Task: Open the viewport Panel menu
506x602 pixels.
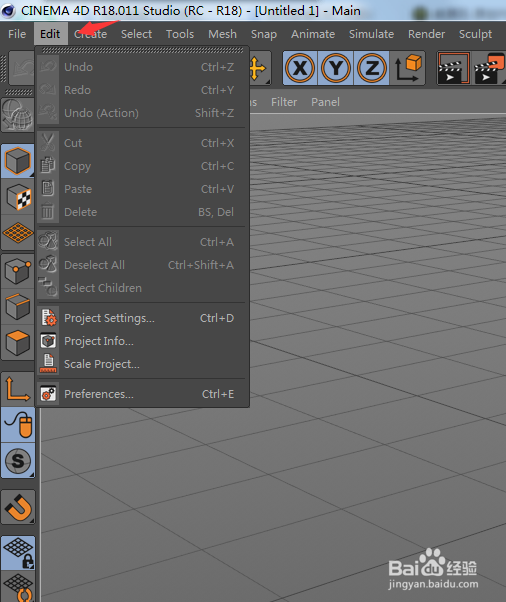Action: 325,102
